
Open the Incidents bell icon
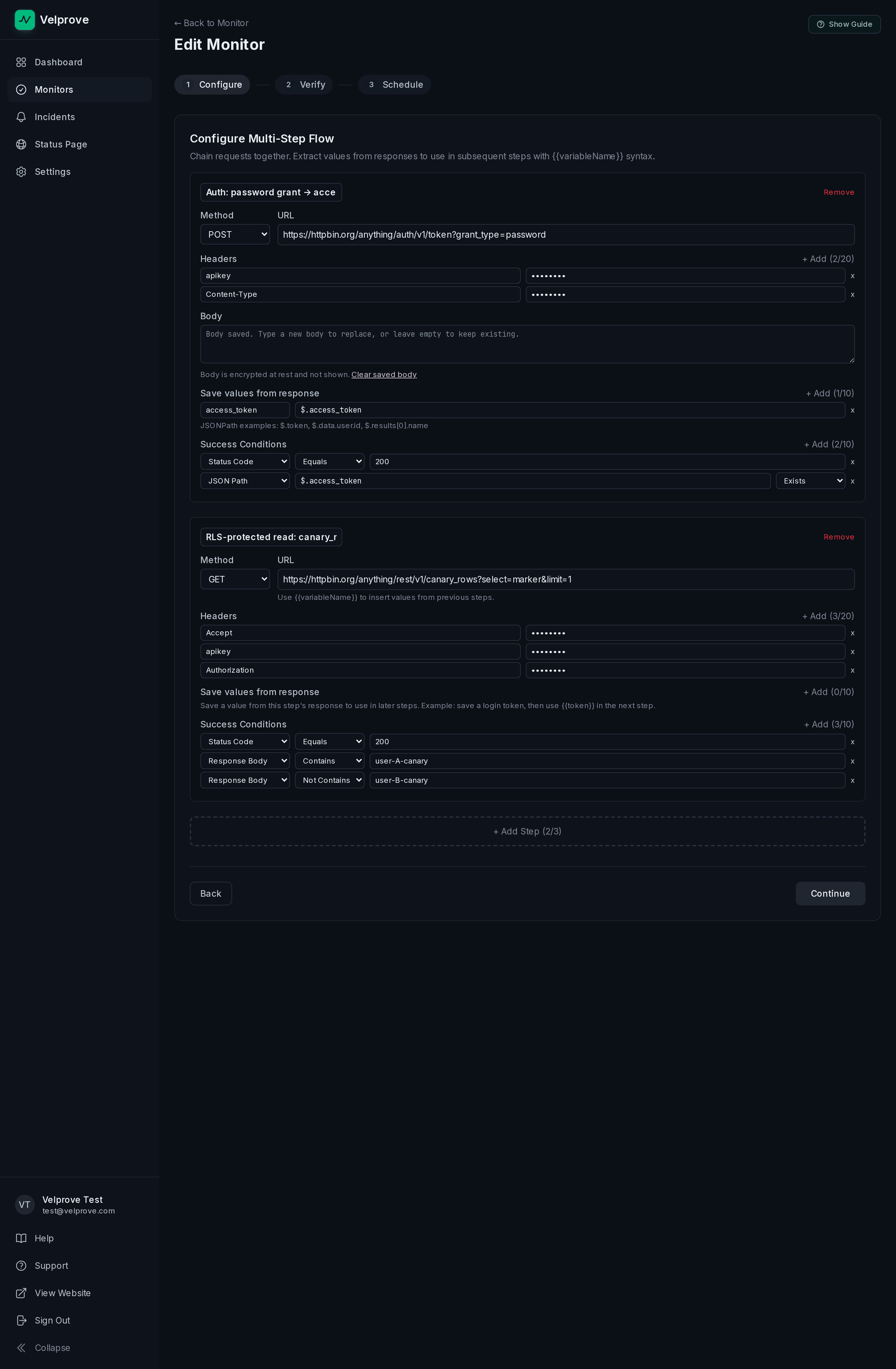coord(21,117)
